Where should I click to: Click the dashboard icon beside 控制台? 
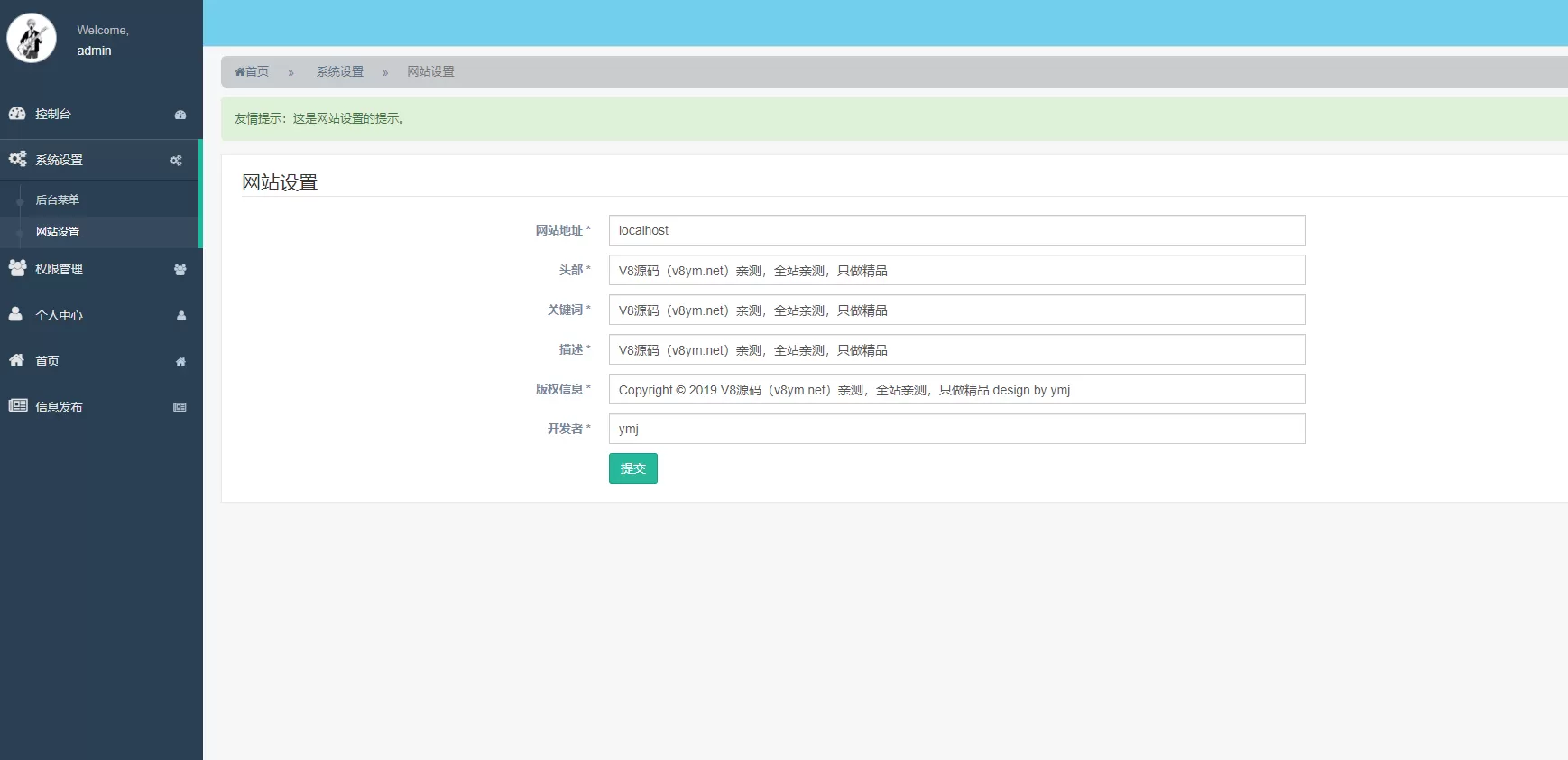click(x=17, y=114)
